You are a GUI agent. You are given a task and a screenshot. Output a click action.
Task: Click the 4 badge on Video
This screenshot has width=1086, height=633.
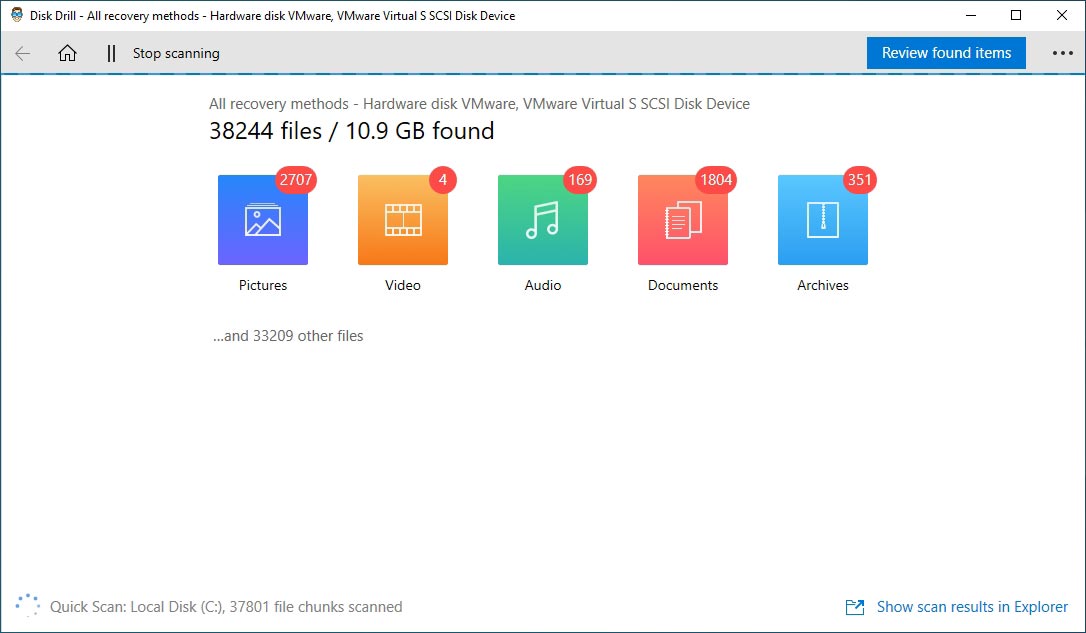click(x=443, y=180)
